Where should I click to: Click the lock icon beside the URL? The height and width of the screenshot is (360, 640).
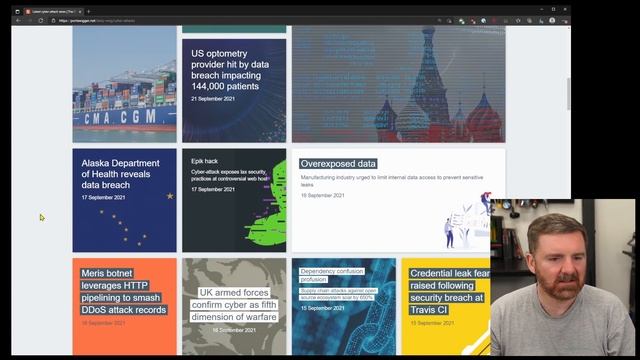(53, 20)
